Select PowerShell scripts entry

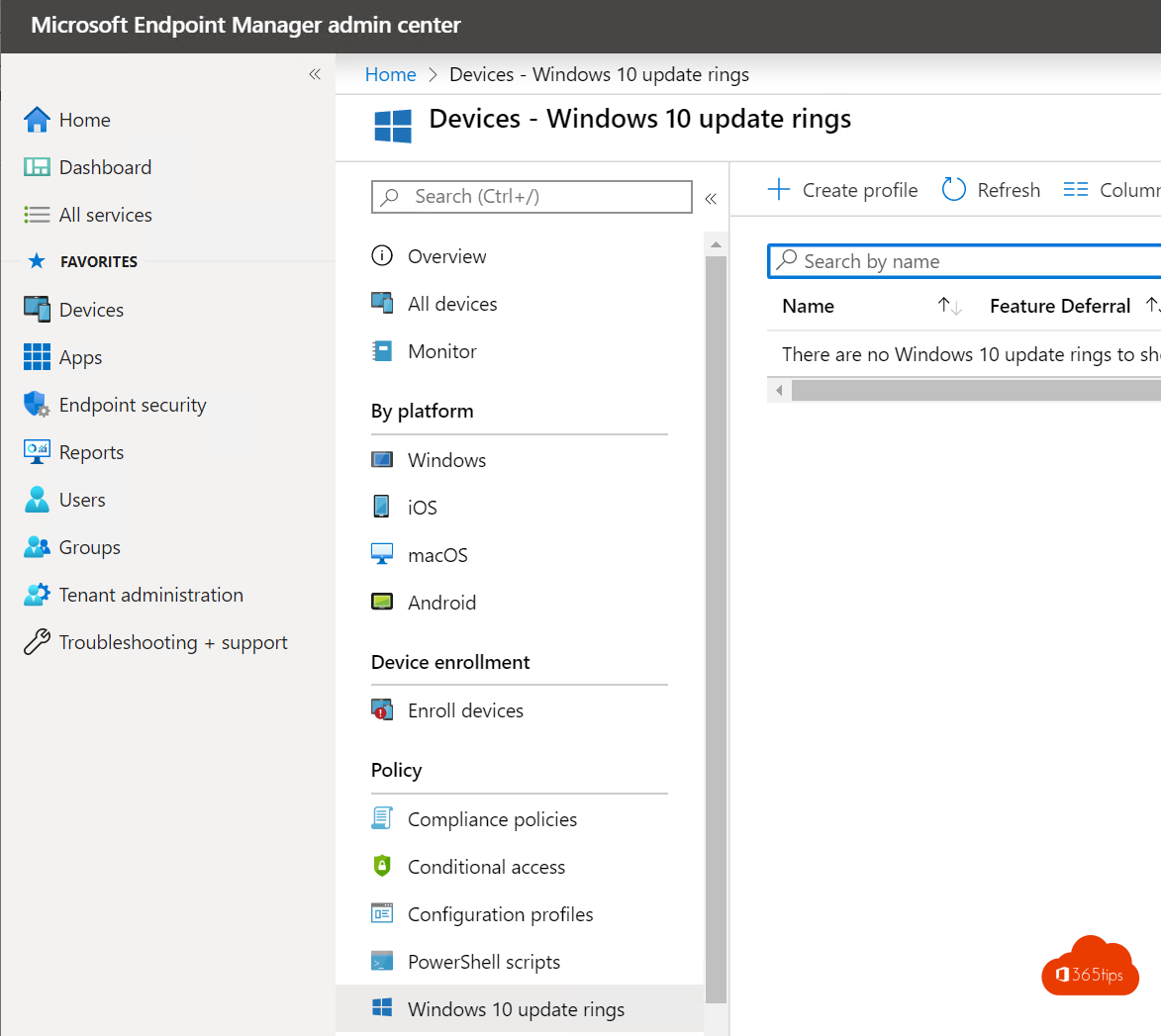[484, 962]
